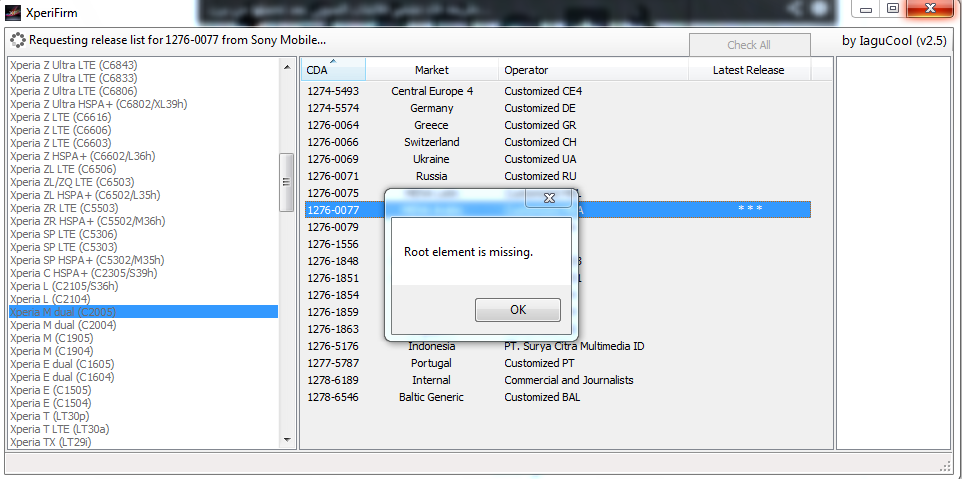962x479 pixels.
Task: Select Xperia Z LTE (C6606)
Action: point(144,130)
